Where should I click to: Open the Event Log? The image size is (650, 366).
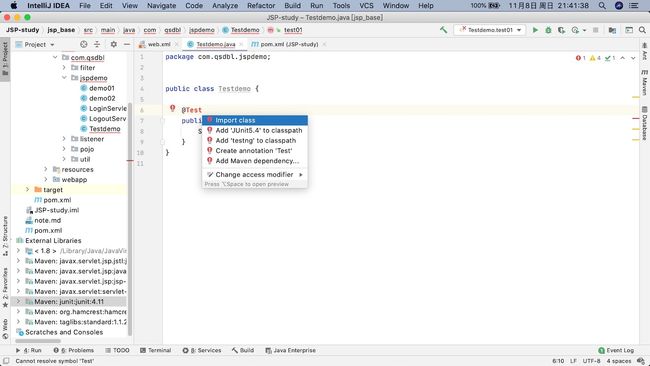click(616, 350)
